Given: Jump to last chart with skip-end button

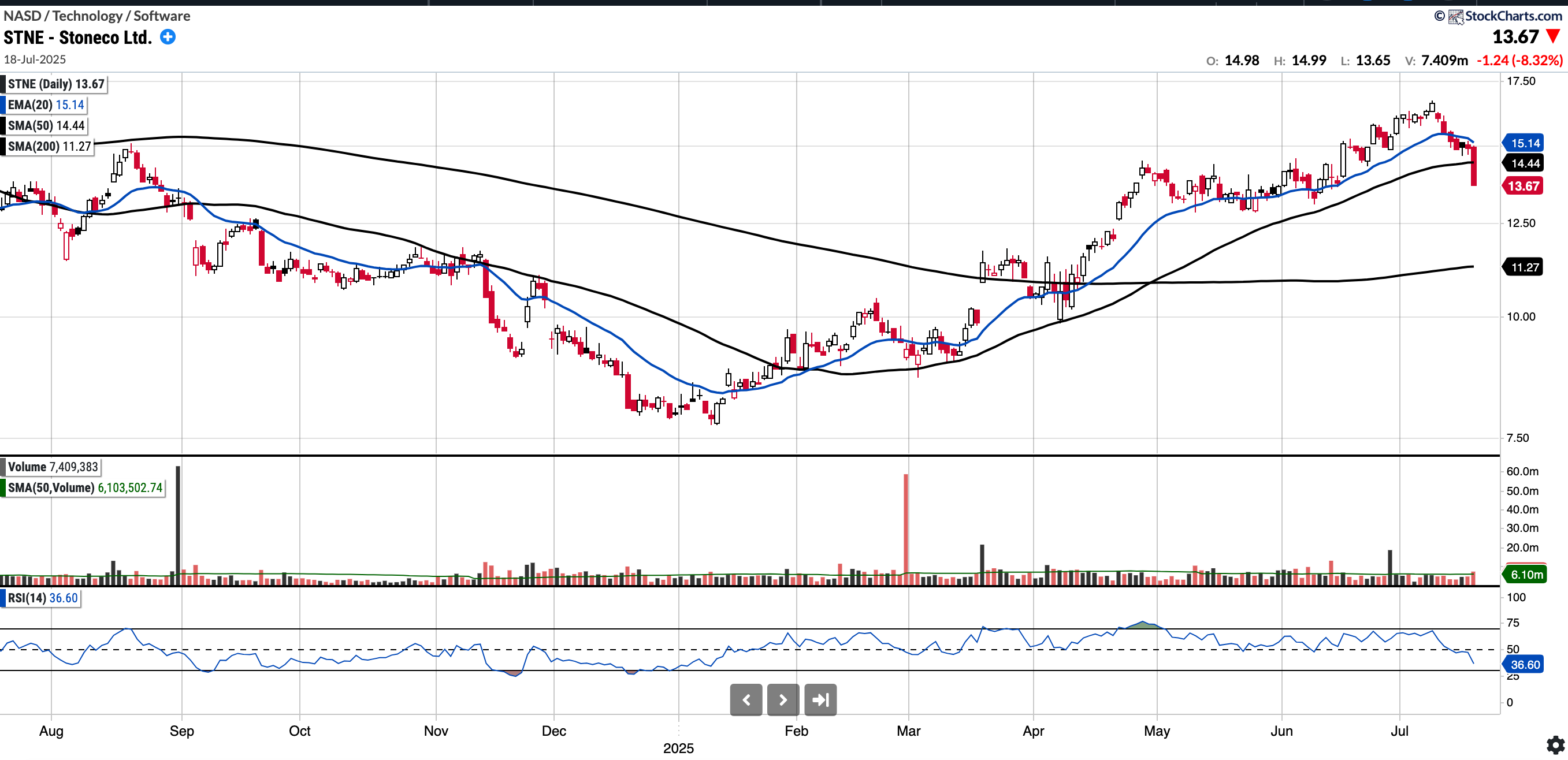Looking at the screenshot, I should 820,700.
